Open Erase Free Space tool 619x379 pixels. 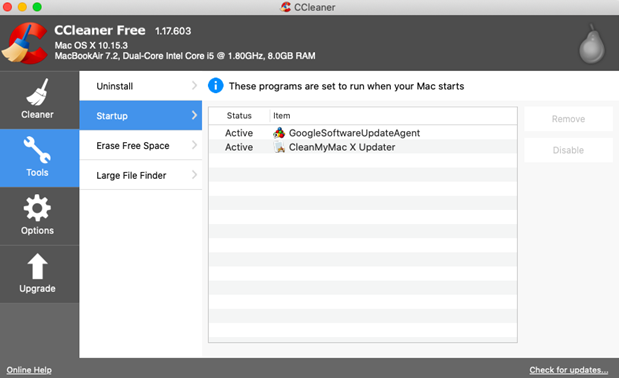tap(141, 145)
